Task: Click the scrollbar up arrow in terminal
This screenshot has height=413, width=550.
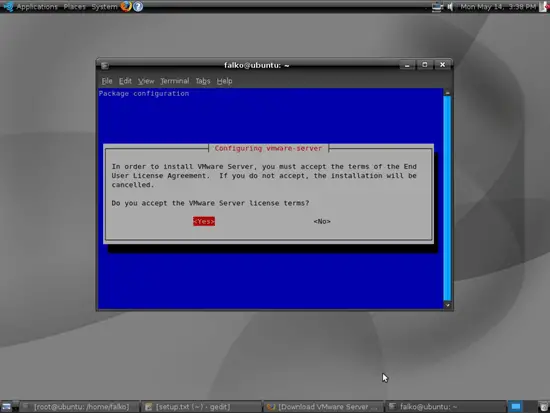Action: (x=447, y=93)
